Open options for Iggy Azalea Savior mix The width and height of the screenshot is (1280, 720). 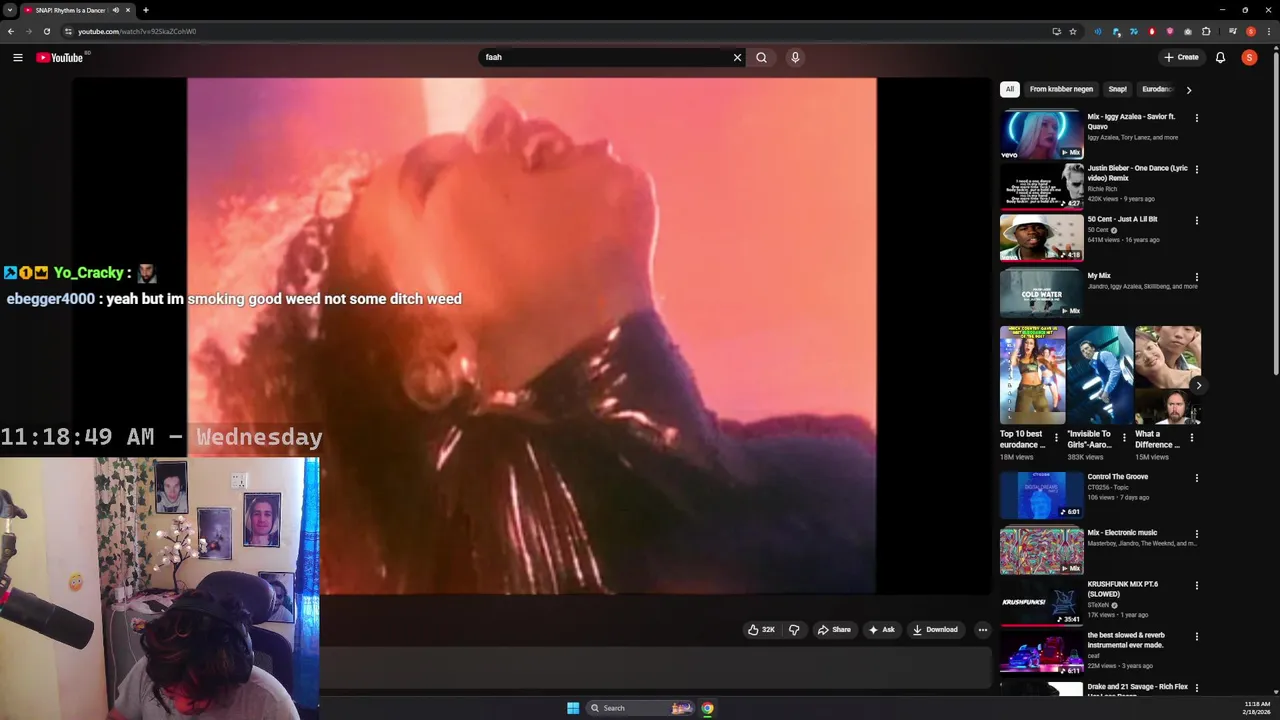[x=1196, y=118]
